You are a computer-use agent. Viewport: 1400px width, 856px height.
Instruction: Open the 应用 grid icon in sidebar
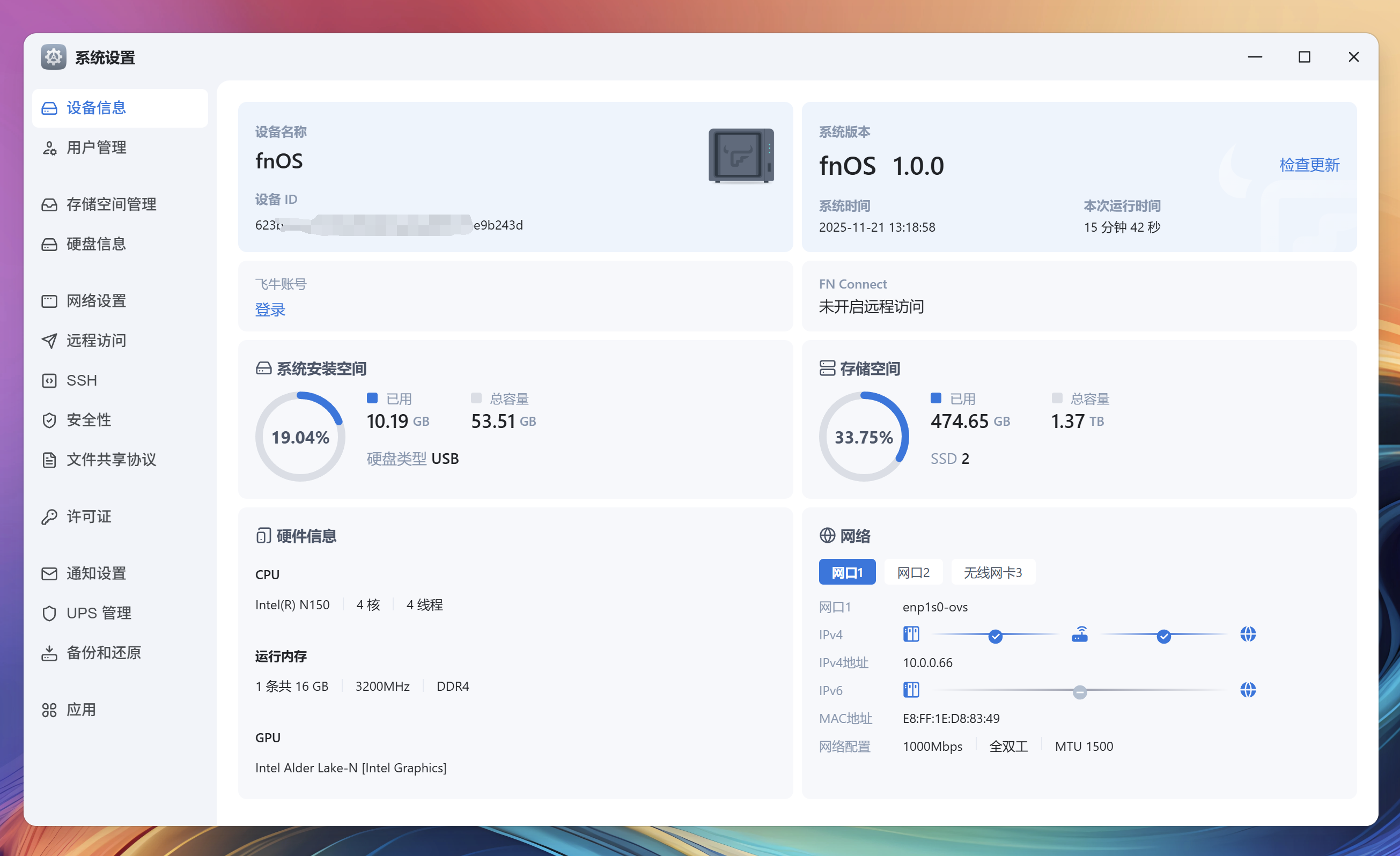click(49, 710)
